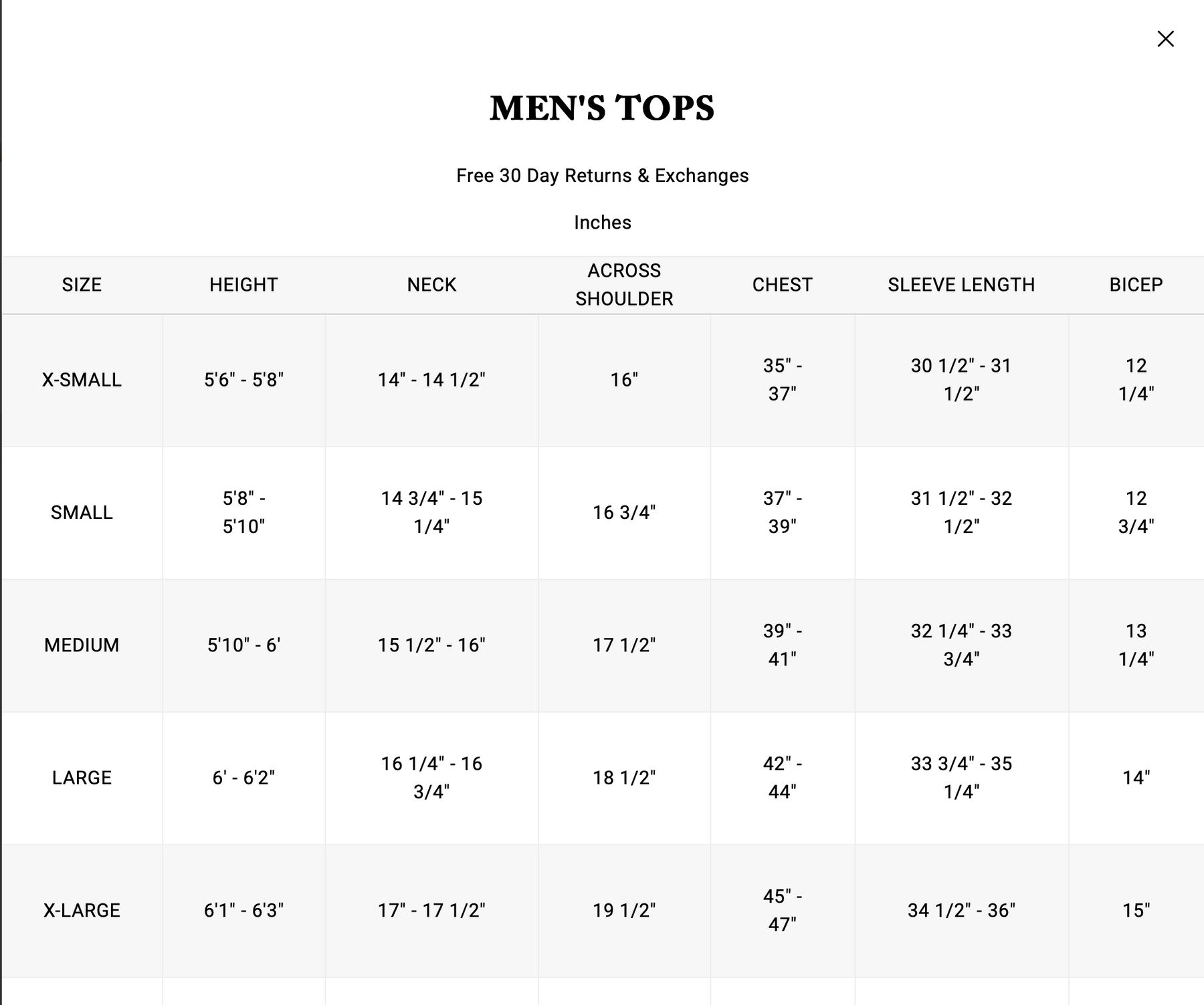Click the Inches unit label

(602, 223)
